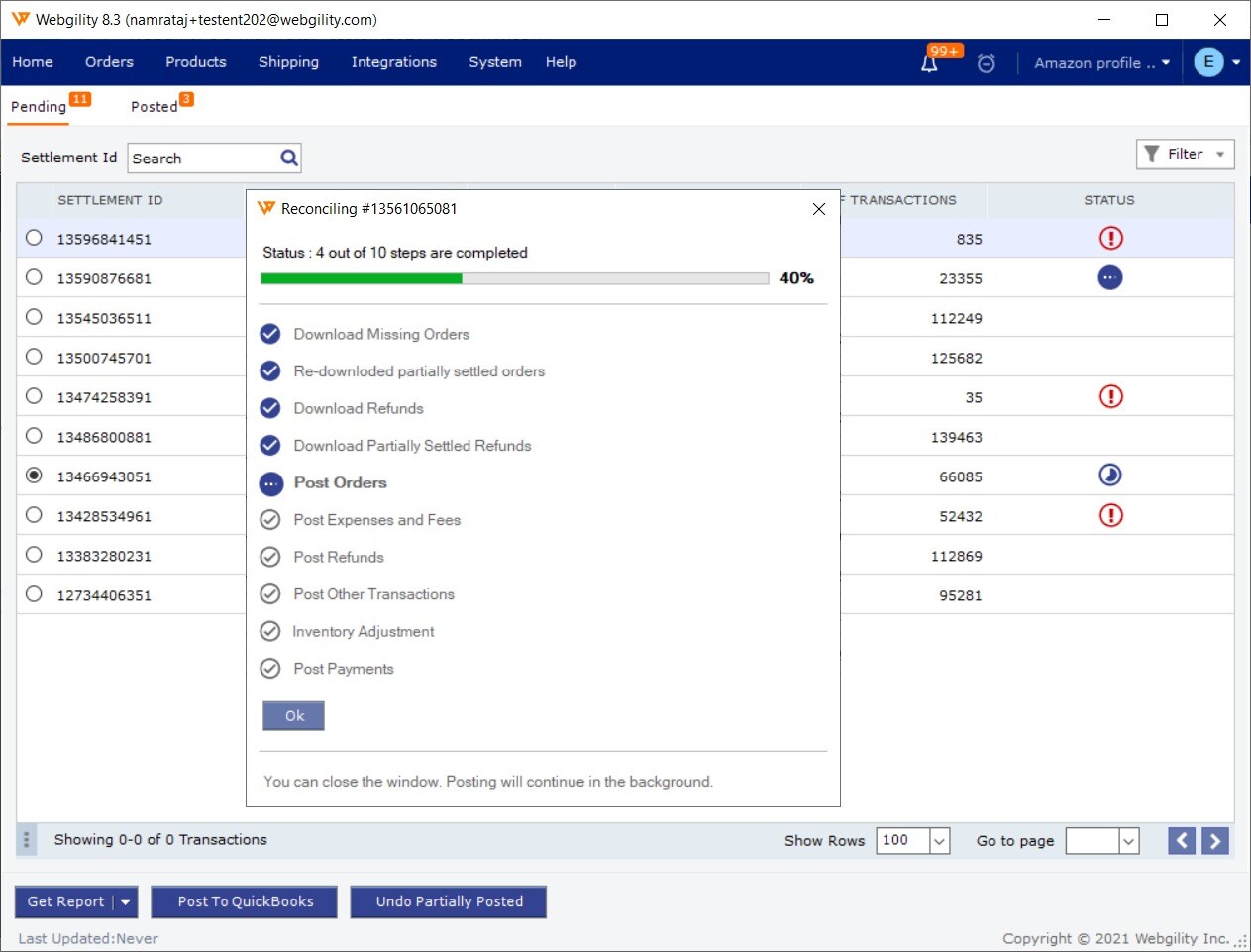Click the Post Payments pending icon
This screenshot has height=952, width=1251.
(269, 668)
